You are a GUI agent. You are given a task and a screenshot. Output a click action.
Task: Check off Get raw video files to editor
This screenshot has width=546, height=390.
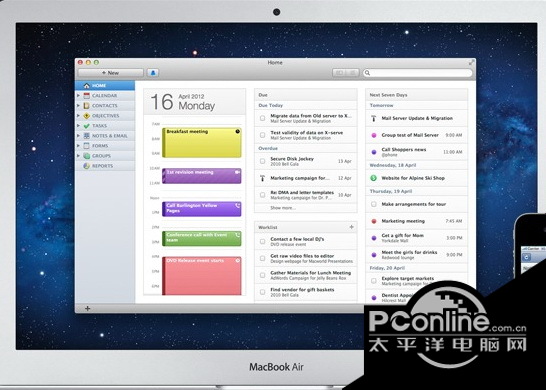[x=263, y=258]
